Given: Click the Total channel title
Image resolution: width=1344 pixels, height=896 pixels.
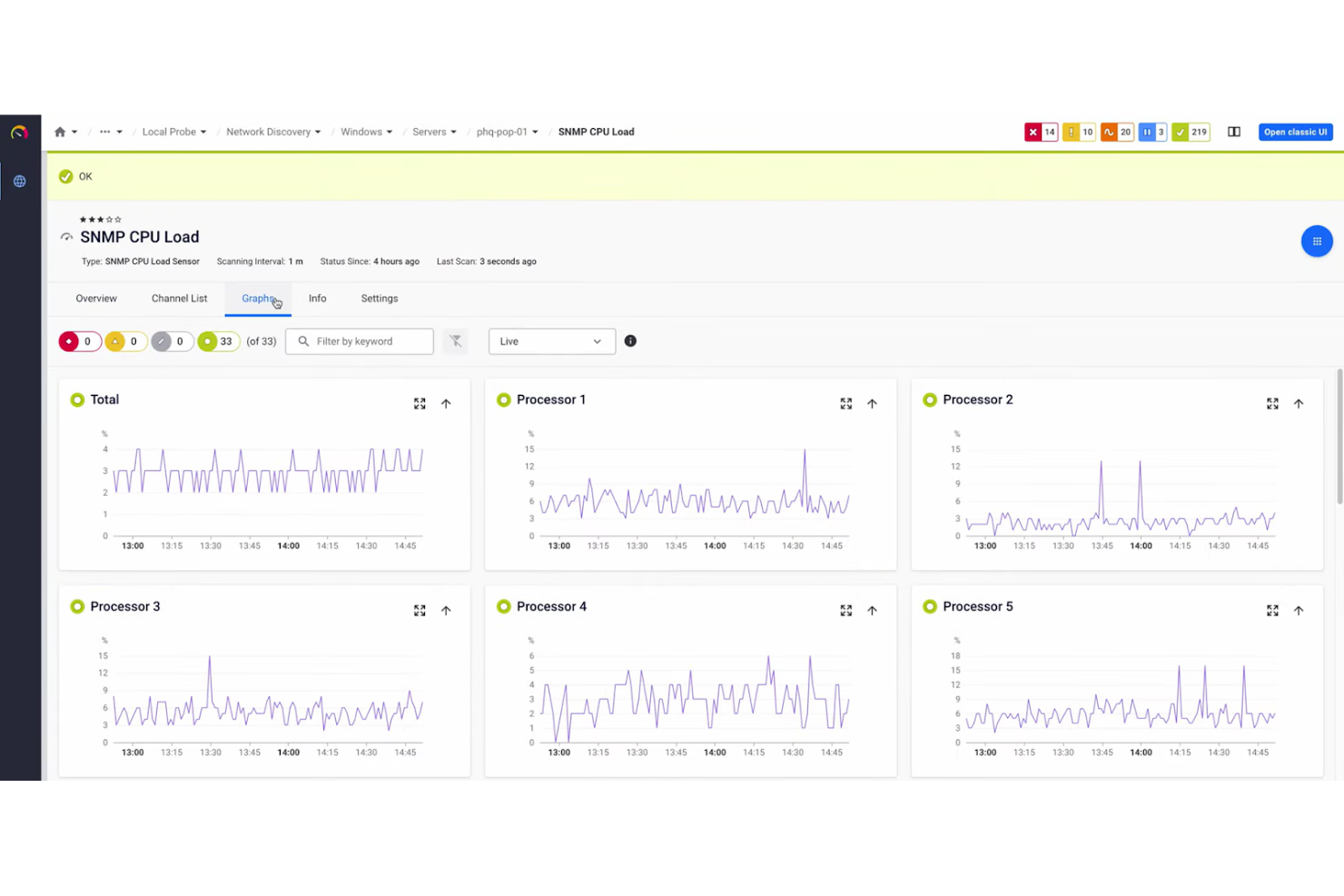Looking at the screenshot, I should [x=104, y=399].
